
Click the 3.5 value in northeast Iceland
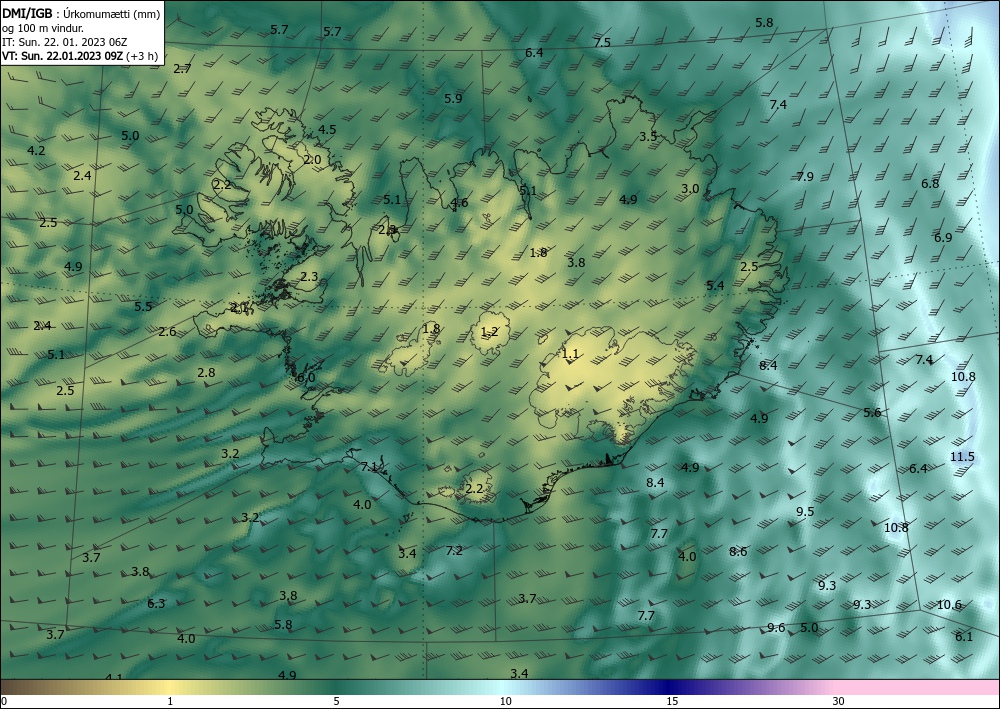point(648,136)
